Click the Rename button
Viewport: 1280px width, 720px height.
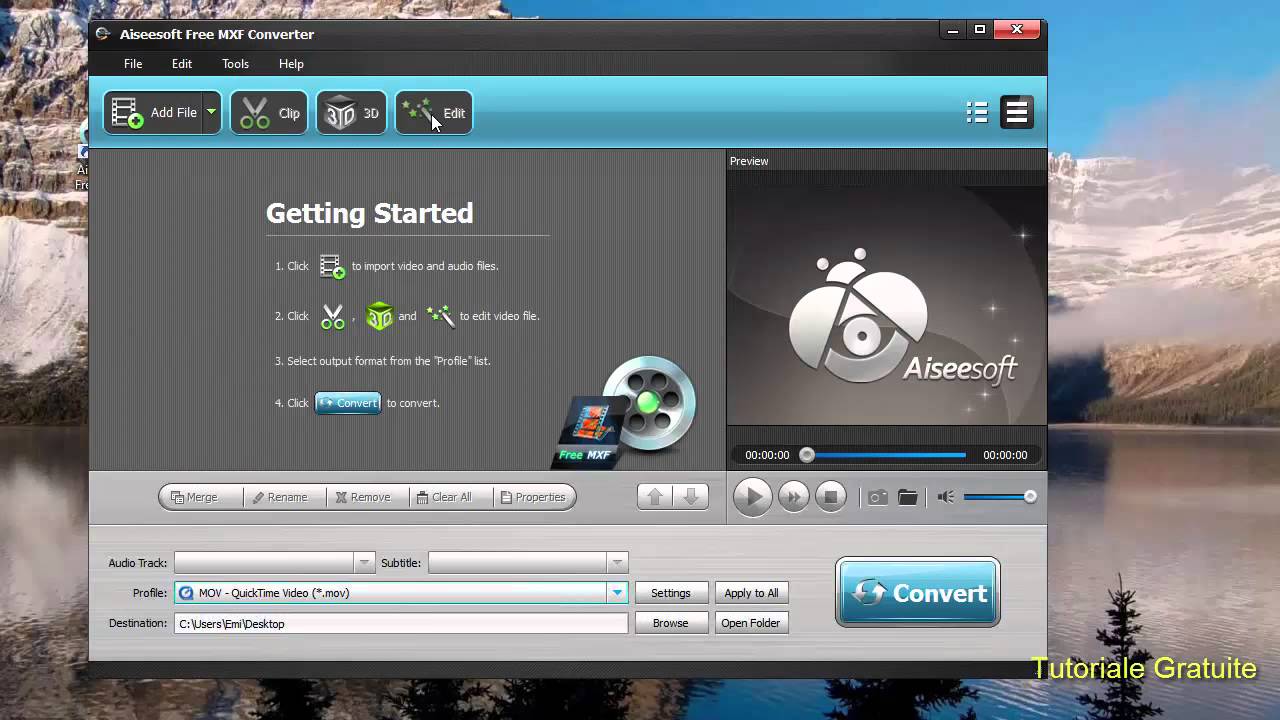pyautogui.click(x=285, y=497)
